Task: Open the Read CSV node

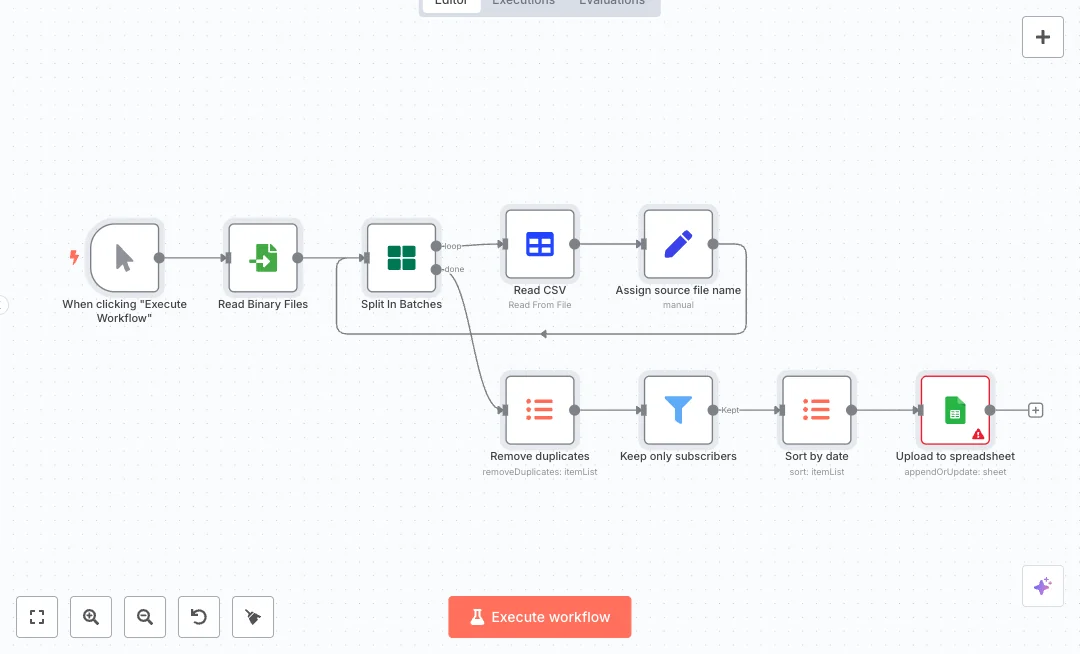Action: [540, 244]
